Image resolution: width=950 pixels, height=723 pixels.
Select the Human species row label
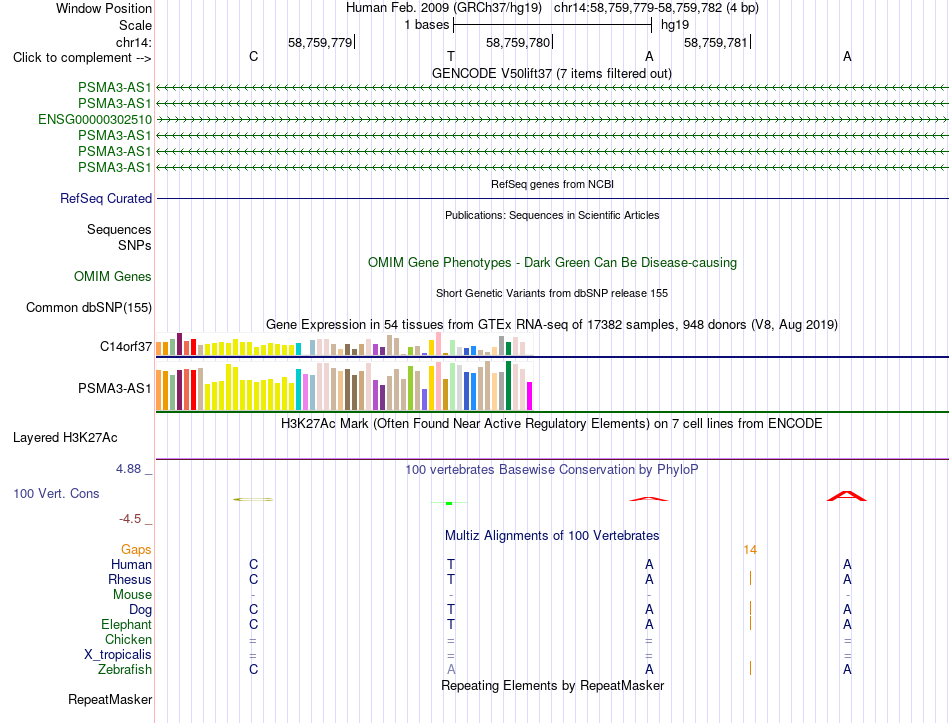tap(131, 564)
